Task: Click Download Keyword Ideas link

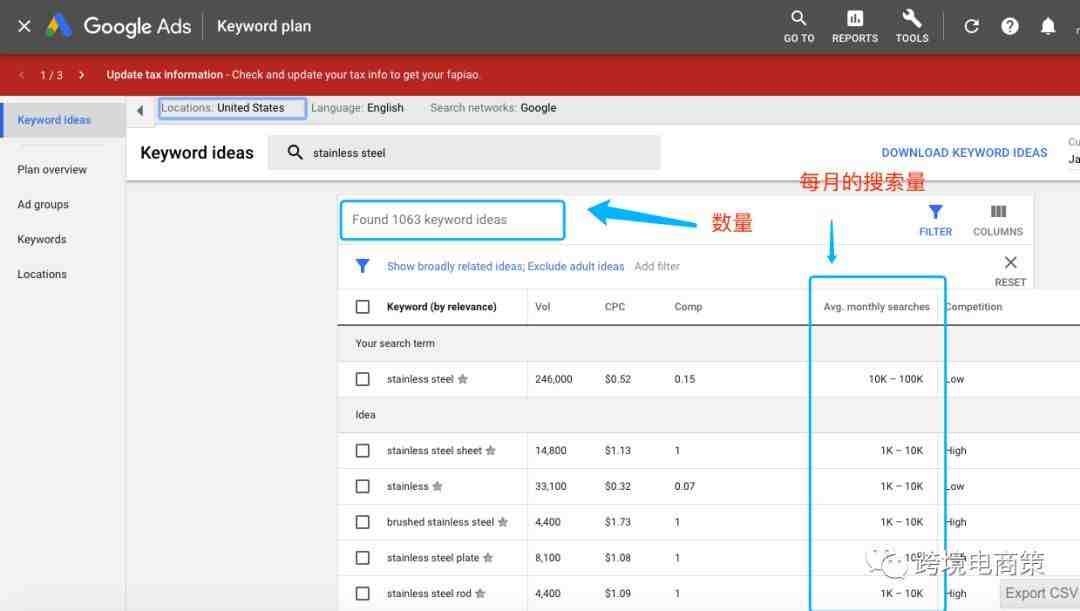Action: coord(964,152)
